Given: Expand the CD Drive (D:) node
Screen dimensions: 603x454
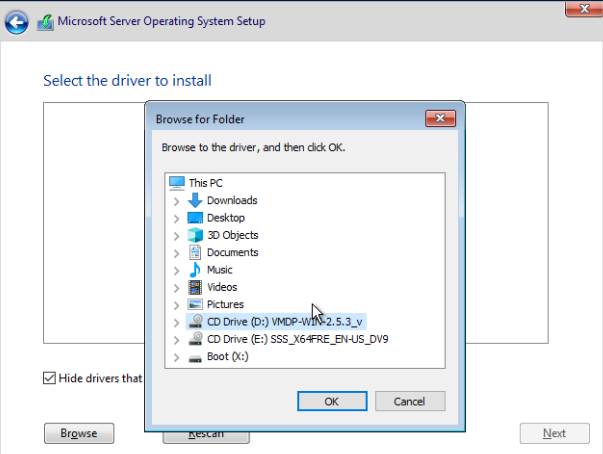Looking at the screenshot, I should 177,322.
